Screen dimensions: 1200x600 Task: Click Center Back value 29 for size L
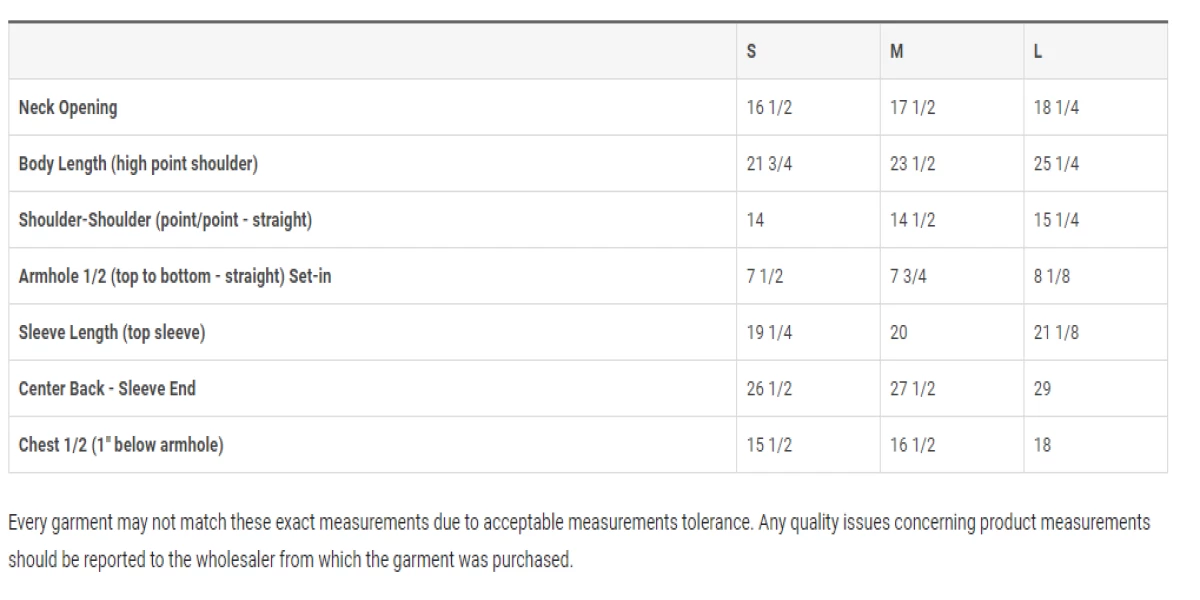tap(1042, 389)
